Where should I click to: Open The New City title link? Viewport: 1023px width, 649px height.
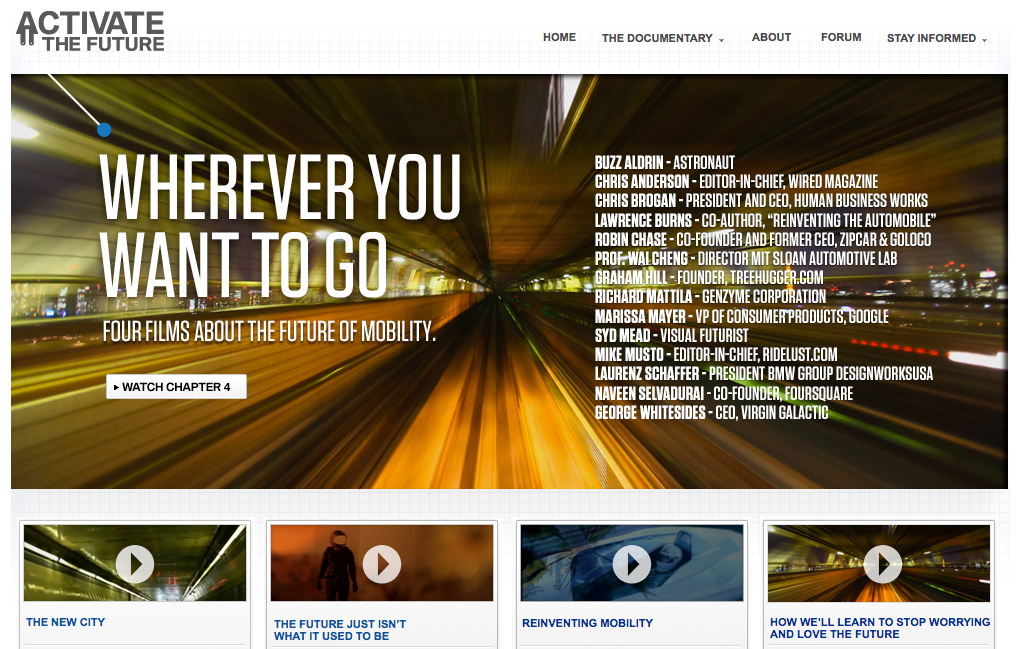[65, 622]
